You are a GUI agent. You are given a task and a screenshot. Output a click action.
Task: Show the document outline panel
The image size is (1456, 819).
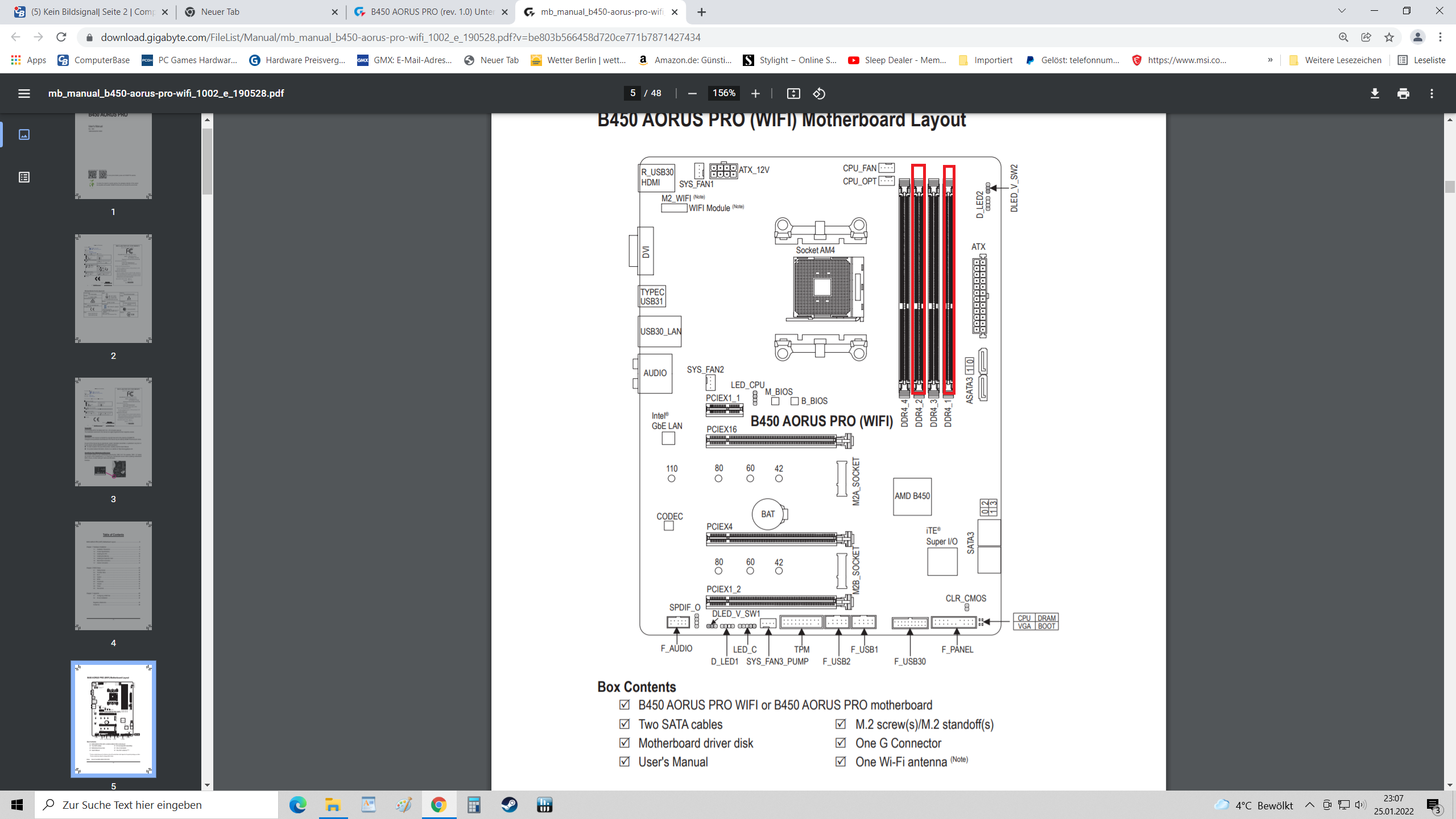coord(24,177)
